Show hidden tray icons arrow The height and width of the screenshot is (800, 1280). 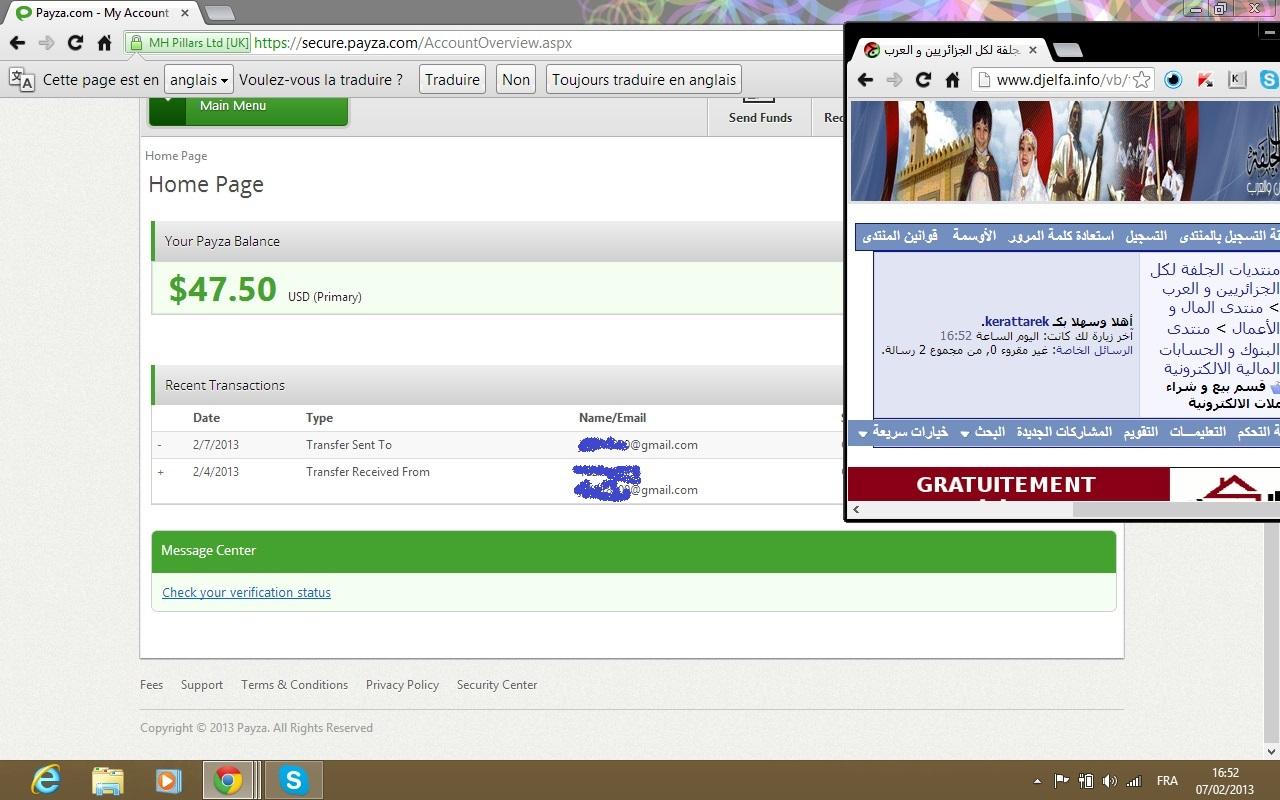tap(1038, 781)
